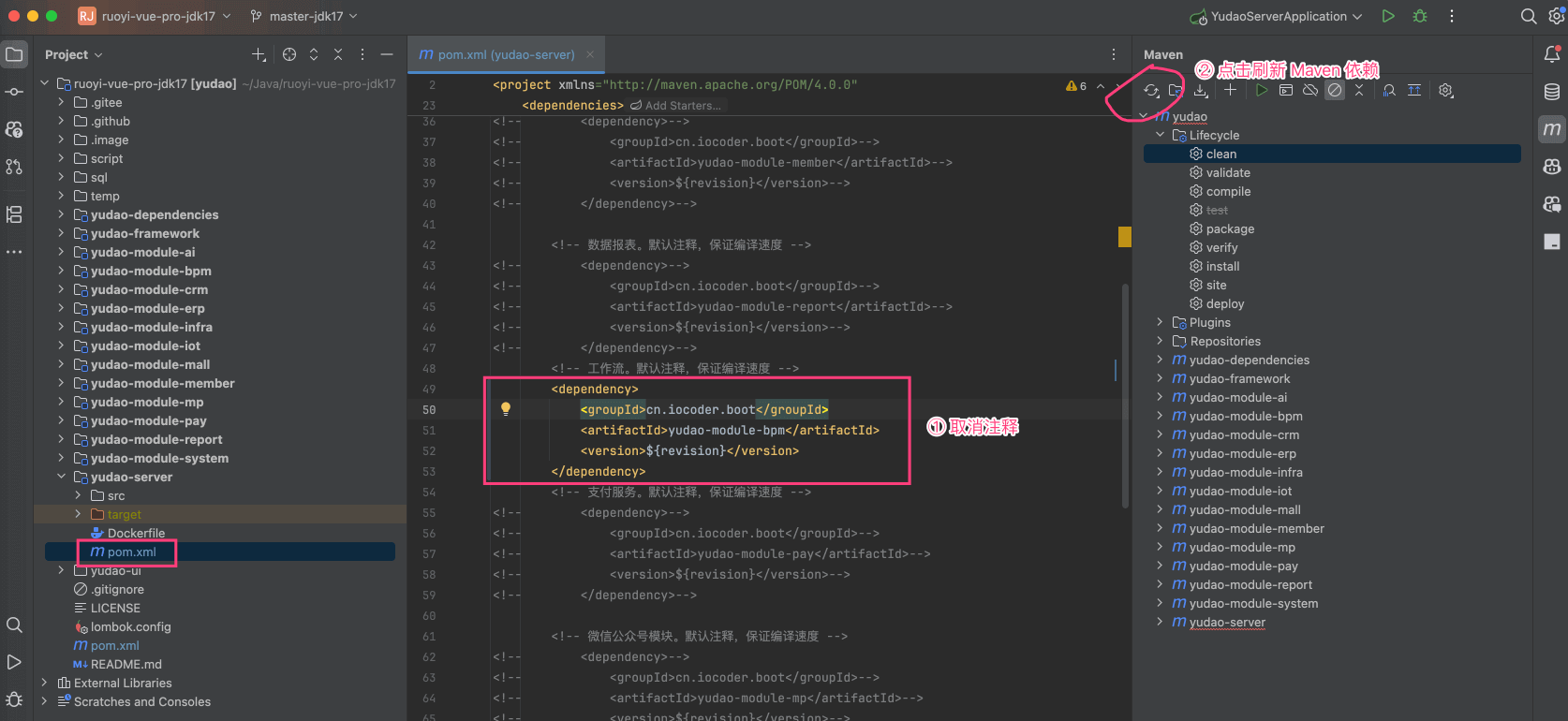The height and width of the screenshot is (721, 1568).
Task: Select the compile lifecycle goal in Maven
Action: point(1228,192)
